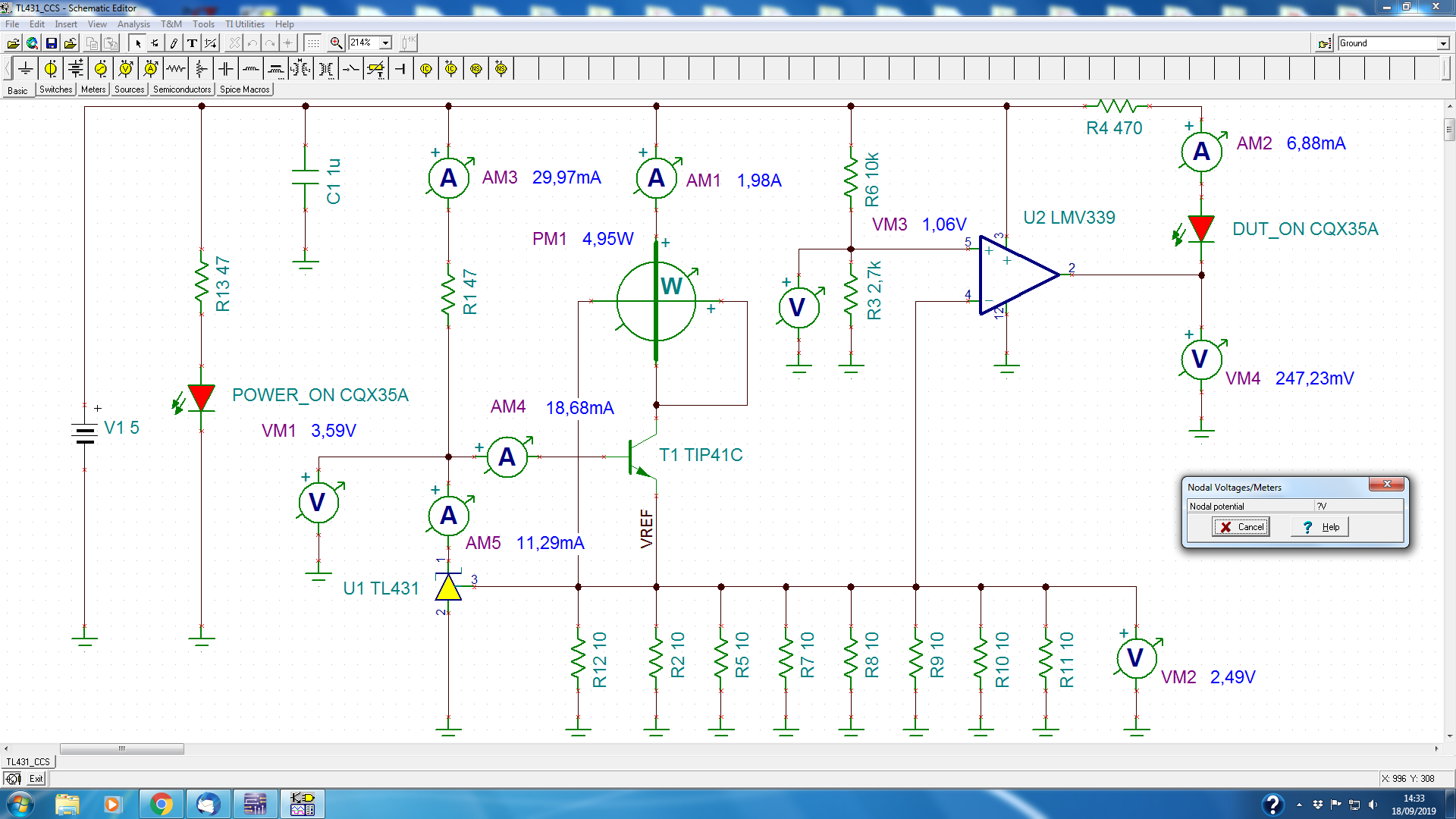This screenshot has width=1456, height=819.
Task: Open the TI Utilities menu
Action: click(x=245, y=24)
